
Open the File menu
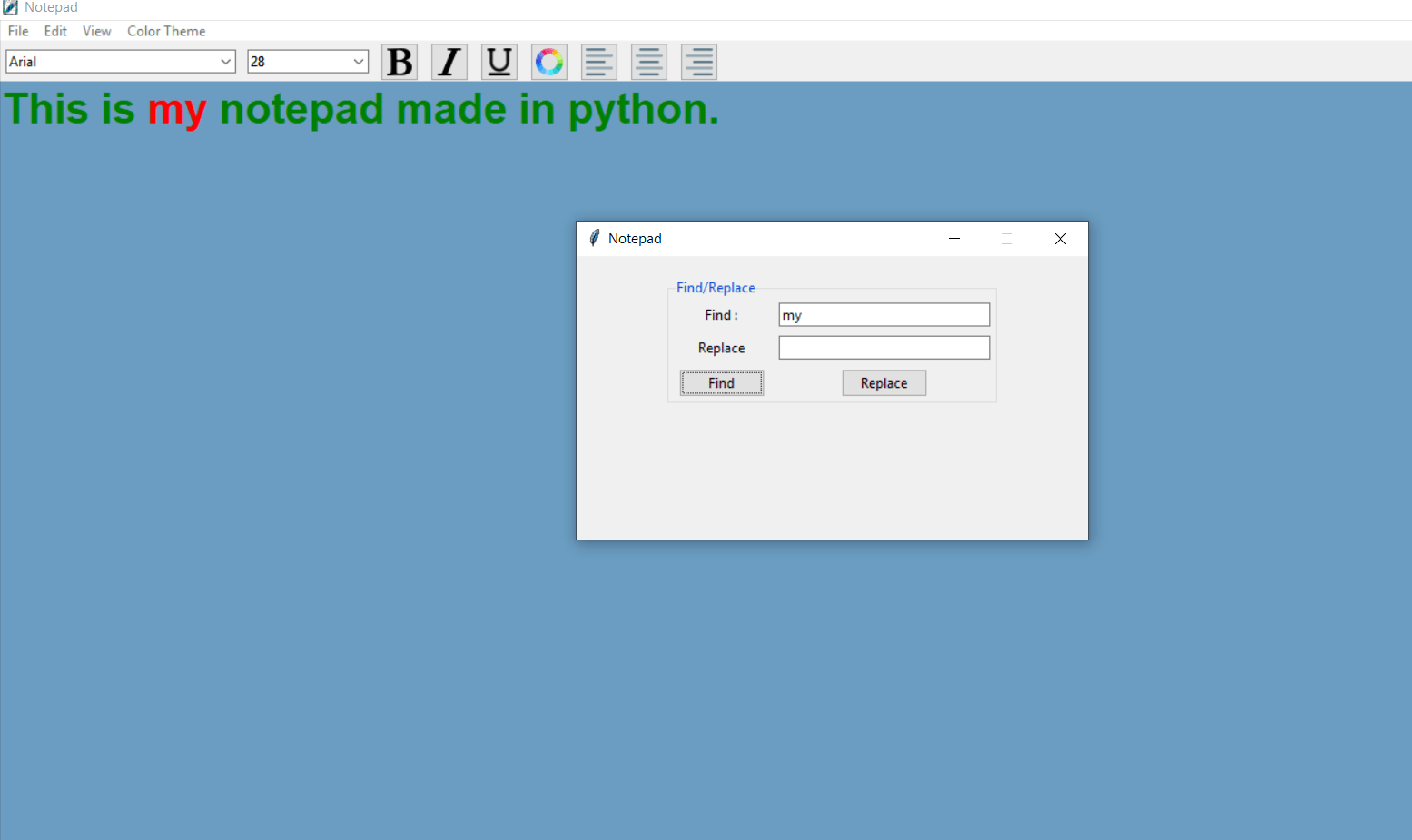coord(17,30)
